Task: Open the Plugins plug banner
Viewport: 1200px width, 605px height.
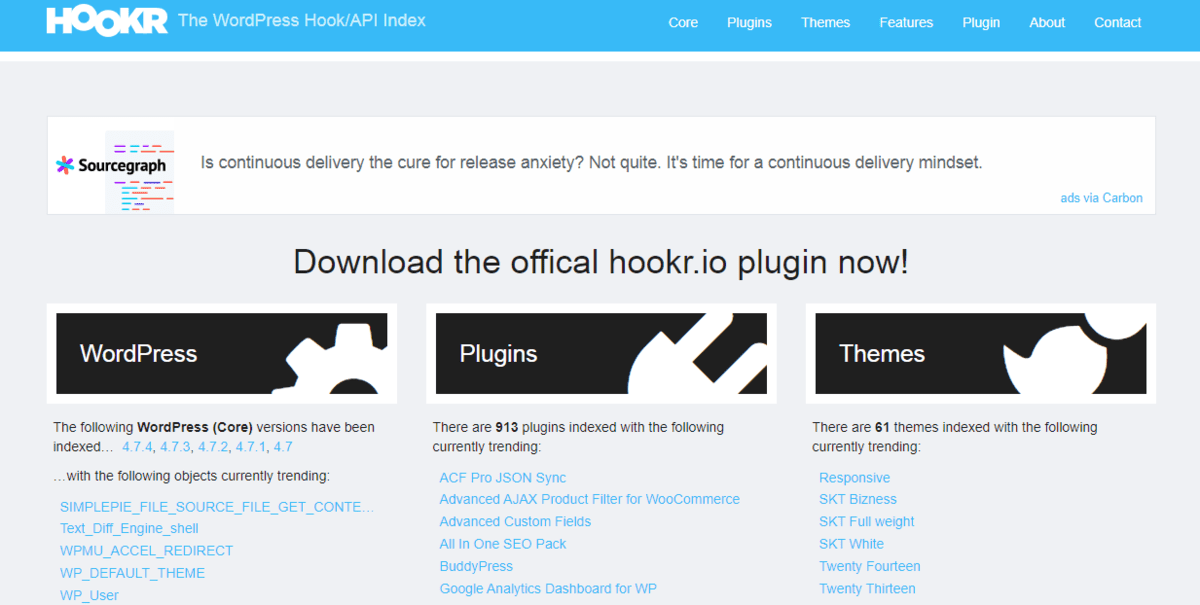Action: click(601, 353)
